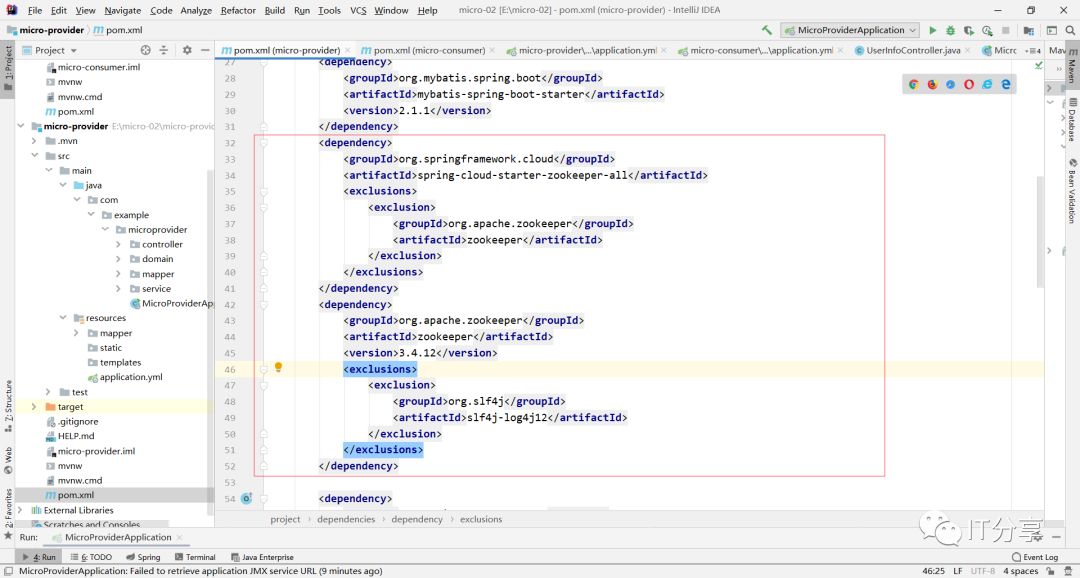Open the Project view selector dropdown

point(50,50)
